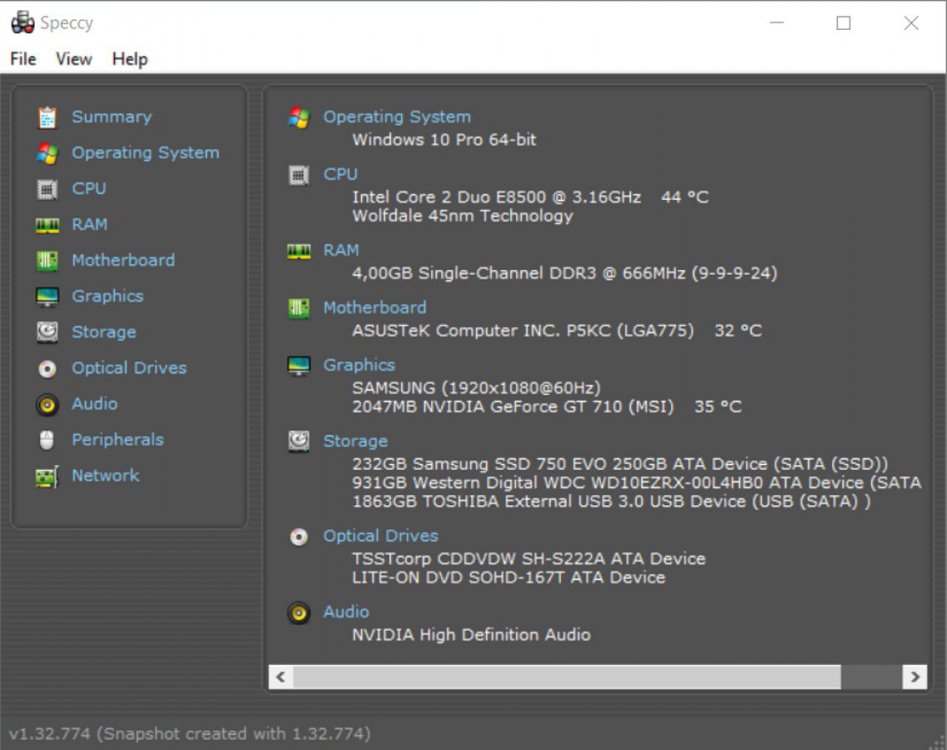Select the RAM stick icon in sidebar

[46, 224]
